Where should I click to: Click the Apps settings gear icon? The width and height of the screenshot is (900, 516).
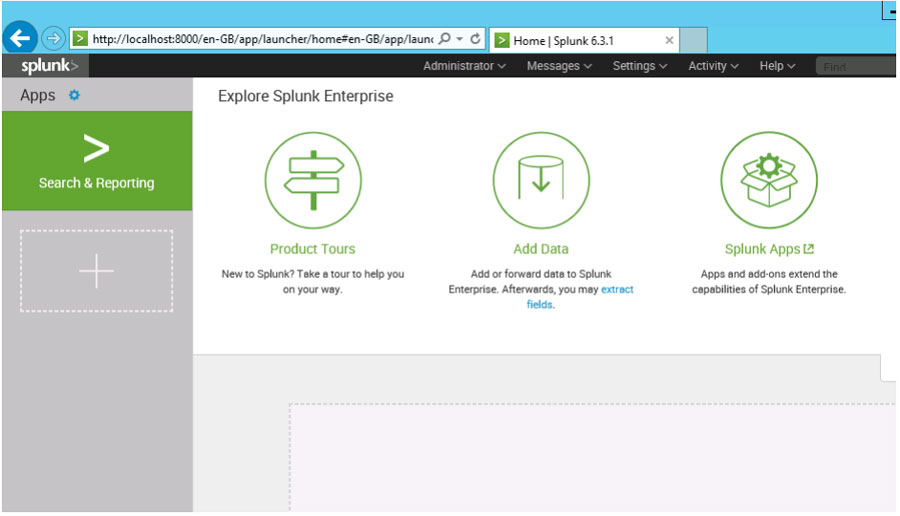[x=73, y=95]
